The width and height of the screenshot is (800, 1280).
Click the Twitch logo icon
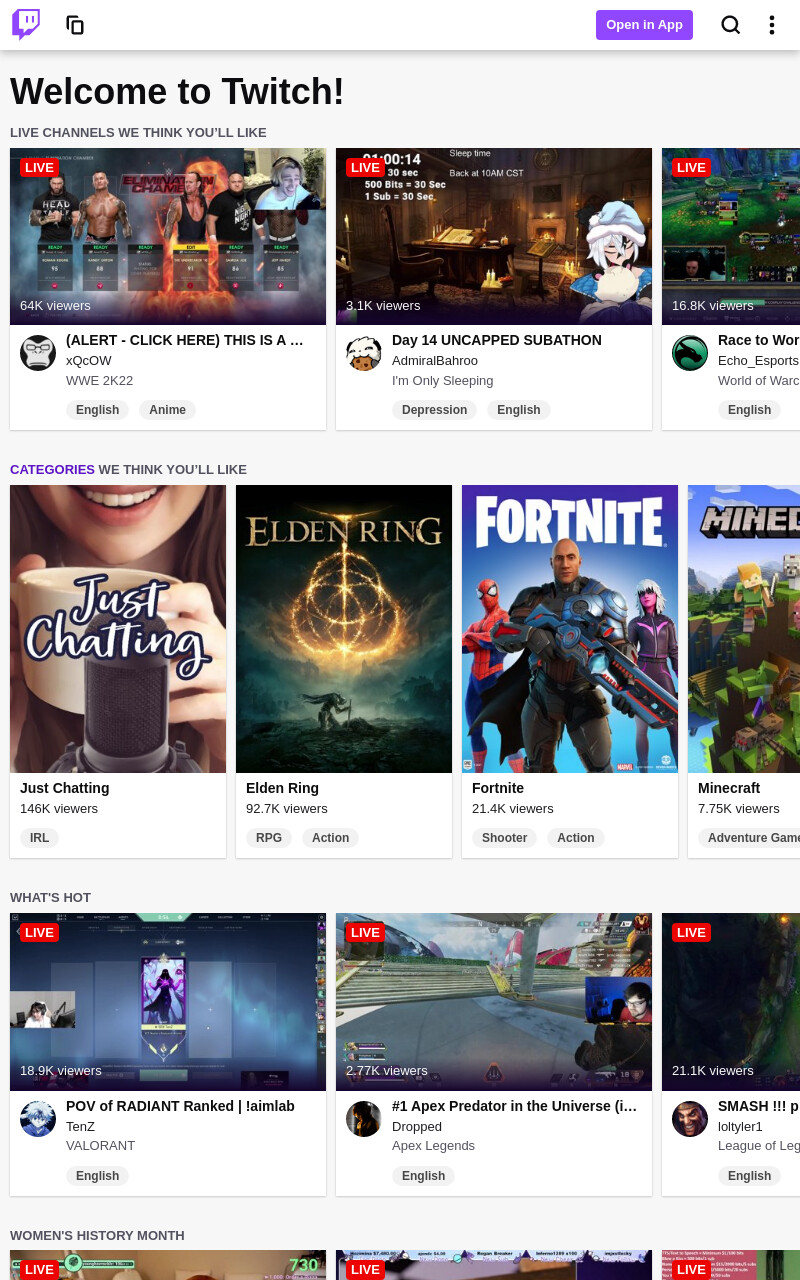tap(26, 25)
